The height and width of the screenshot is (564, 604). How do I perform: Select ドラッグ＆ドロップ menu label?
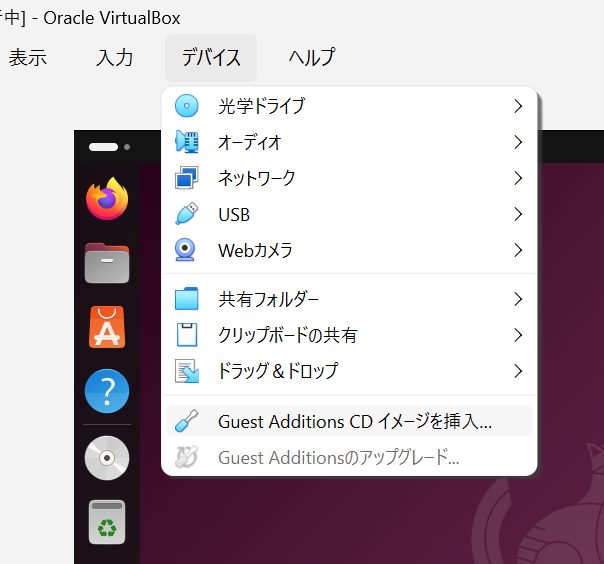278,371
